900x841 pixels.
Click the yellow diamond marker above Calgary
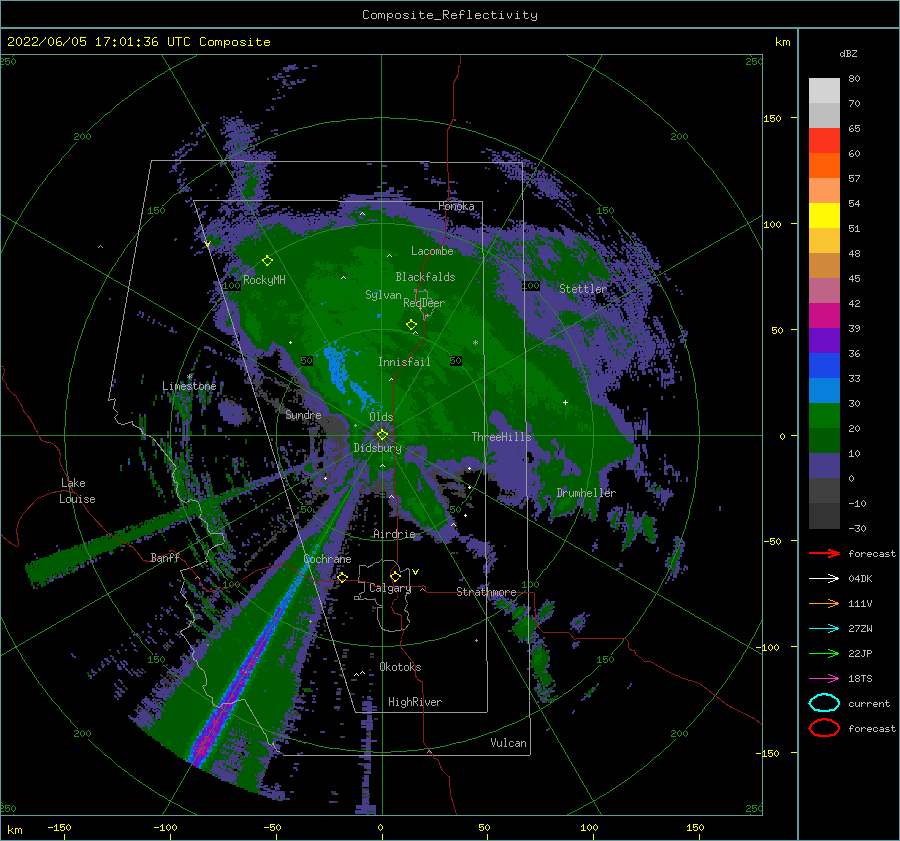click(x=395, y=576)
